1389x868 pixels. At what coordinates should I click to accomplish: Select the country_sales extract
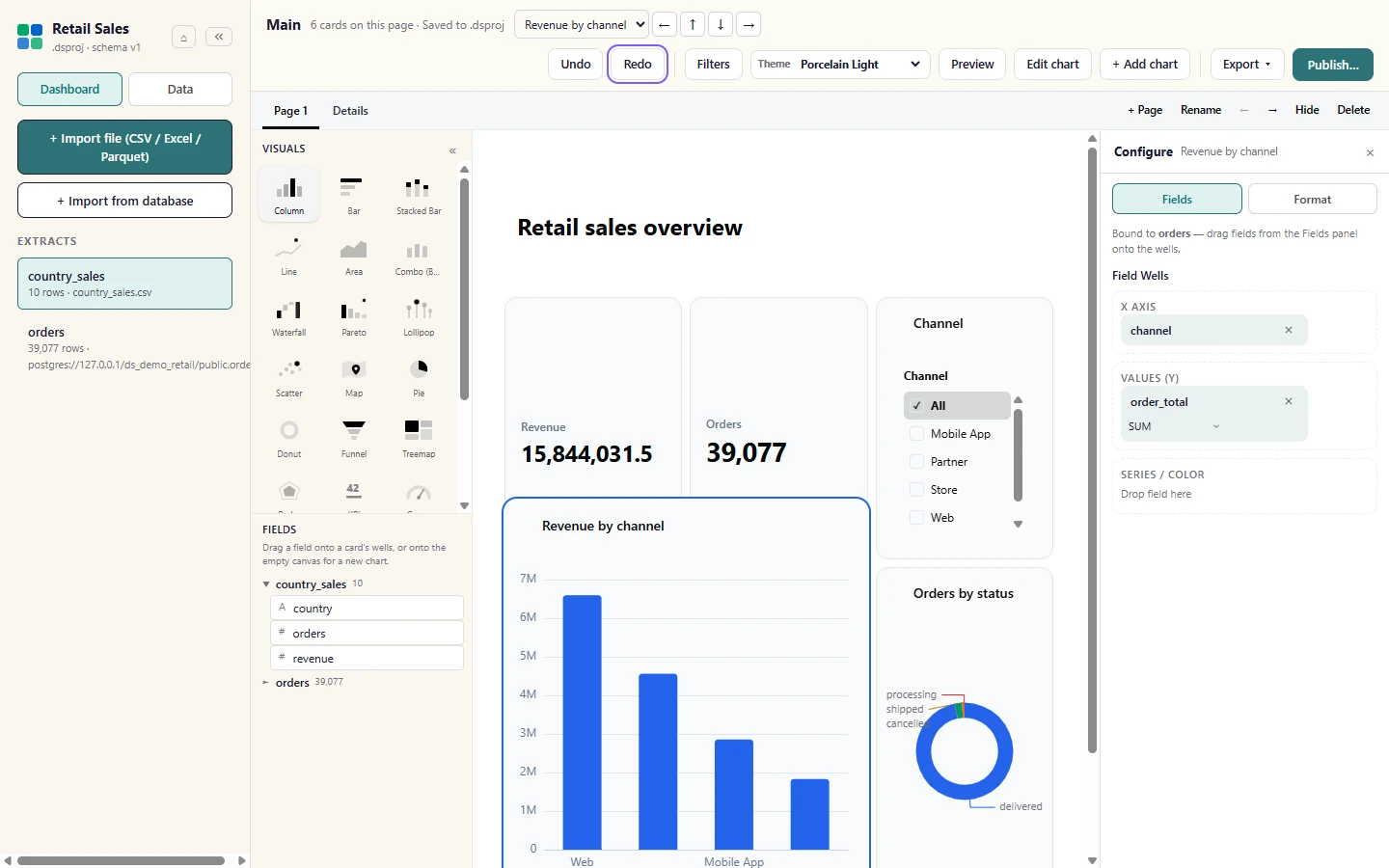[124, 284]
